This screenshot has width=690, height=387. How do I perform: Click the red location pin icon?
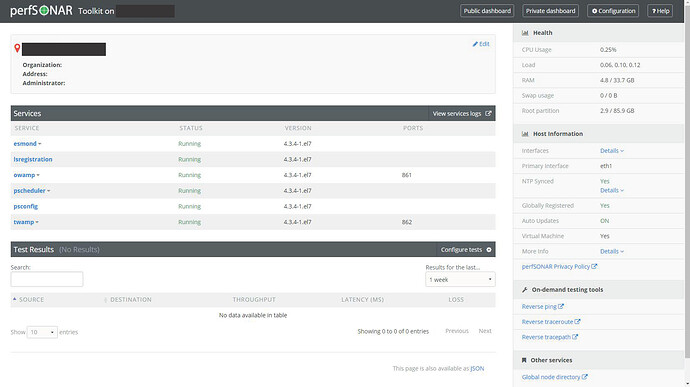click(17, 48)
